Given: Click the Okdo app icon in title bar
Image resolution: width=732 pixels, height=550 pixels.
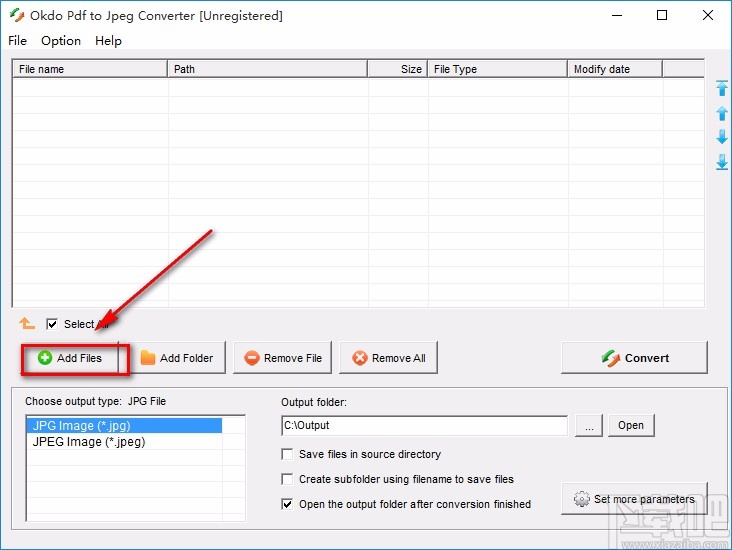Looking at the screenshot, I should tap(17, 15).
